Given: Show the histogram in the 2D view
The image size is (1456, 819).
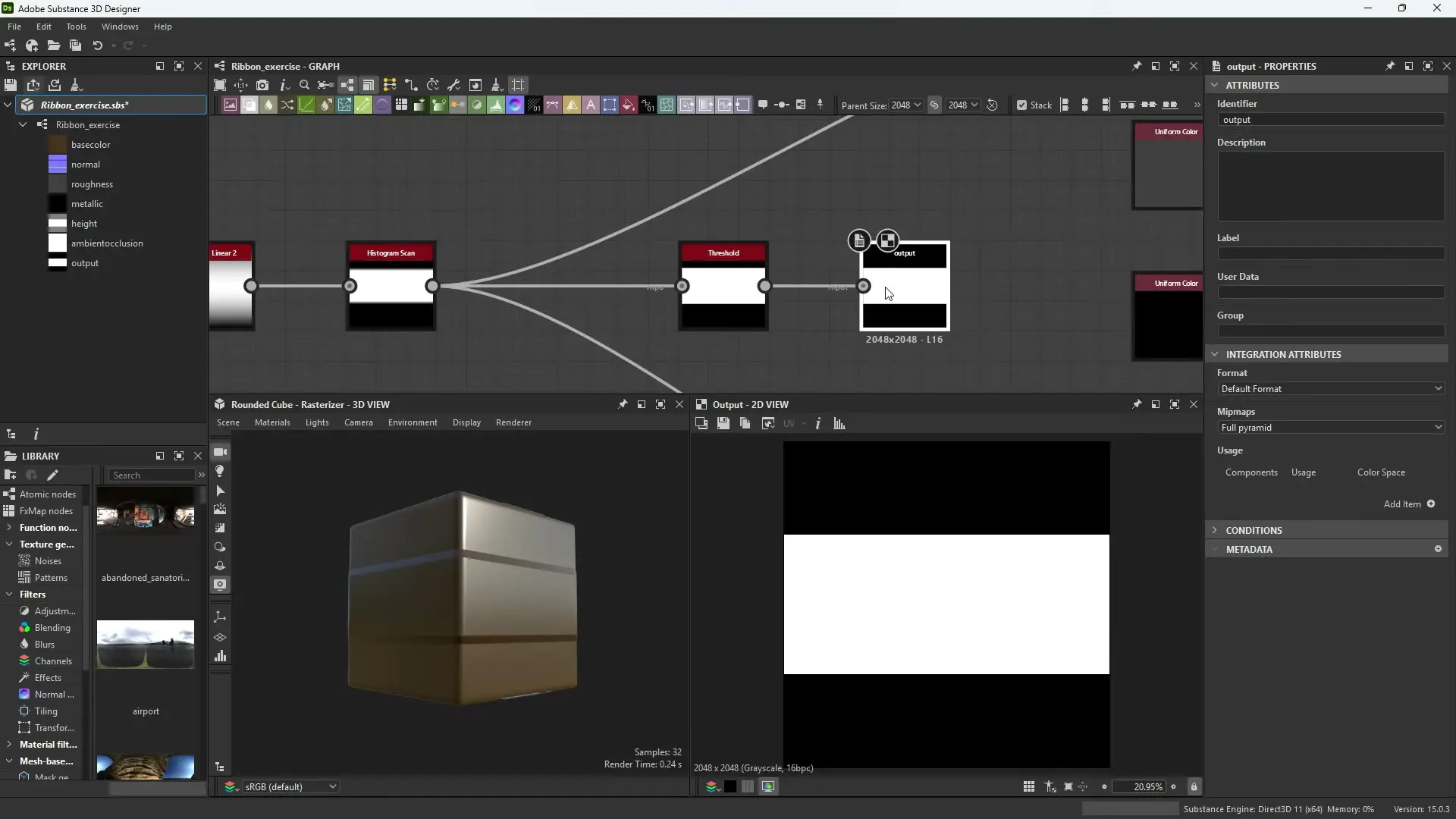Looking at the screenshot, I should (x=839, y=423).
